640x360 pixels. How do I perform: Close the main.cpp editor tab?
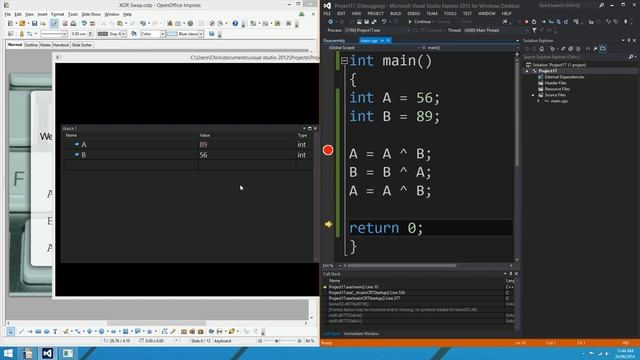388,40
